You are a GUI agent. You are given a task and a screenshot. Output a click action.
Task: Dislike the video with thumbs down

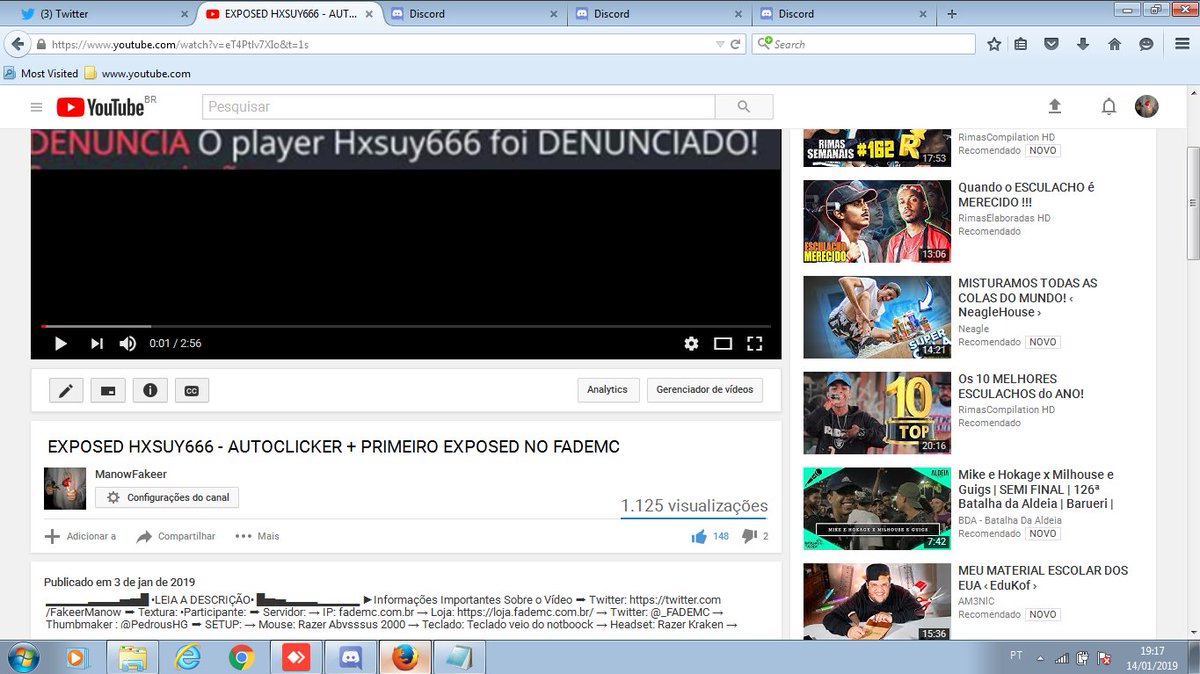pyautogui.click(x=748, y=537)
